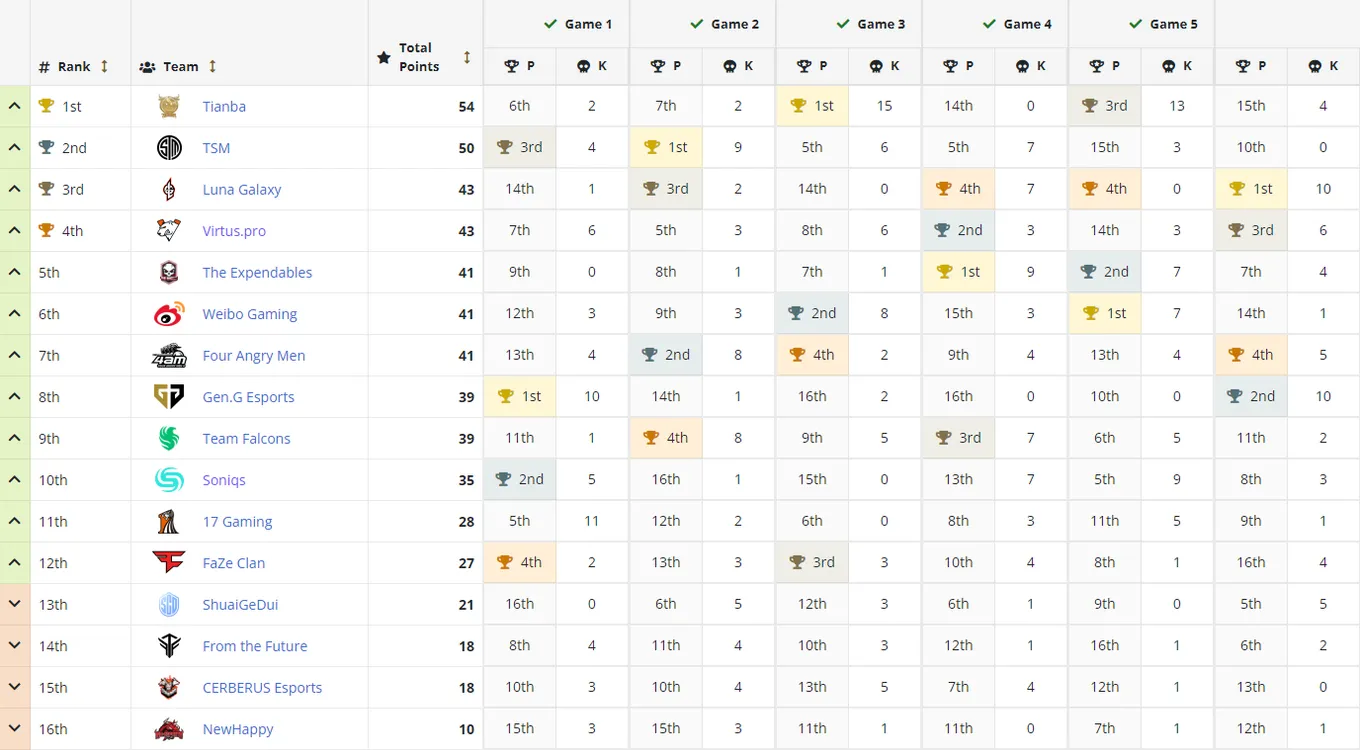Viewport: 1360px width, 750px height.
Task: Click the Total Points header label
Action: tap(419, 57)
